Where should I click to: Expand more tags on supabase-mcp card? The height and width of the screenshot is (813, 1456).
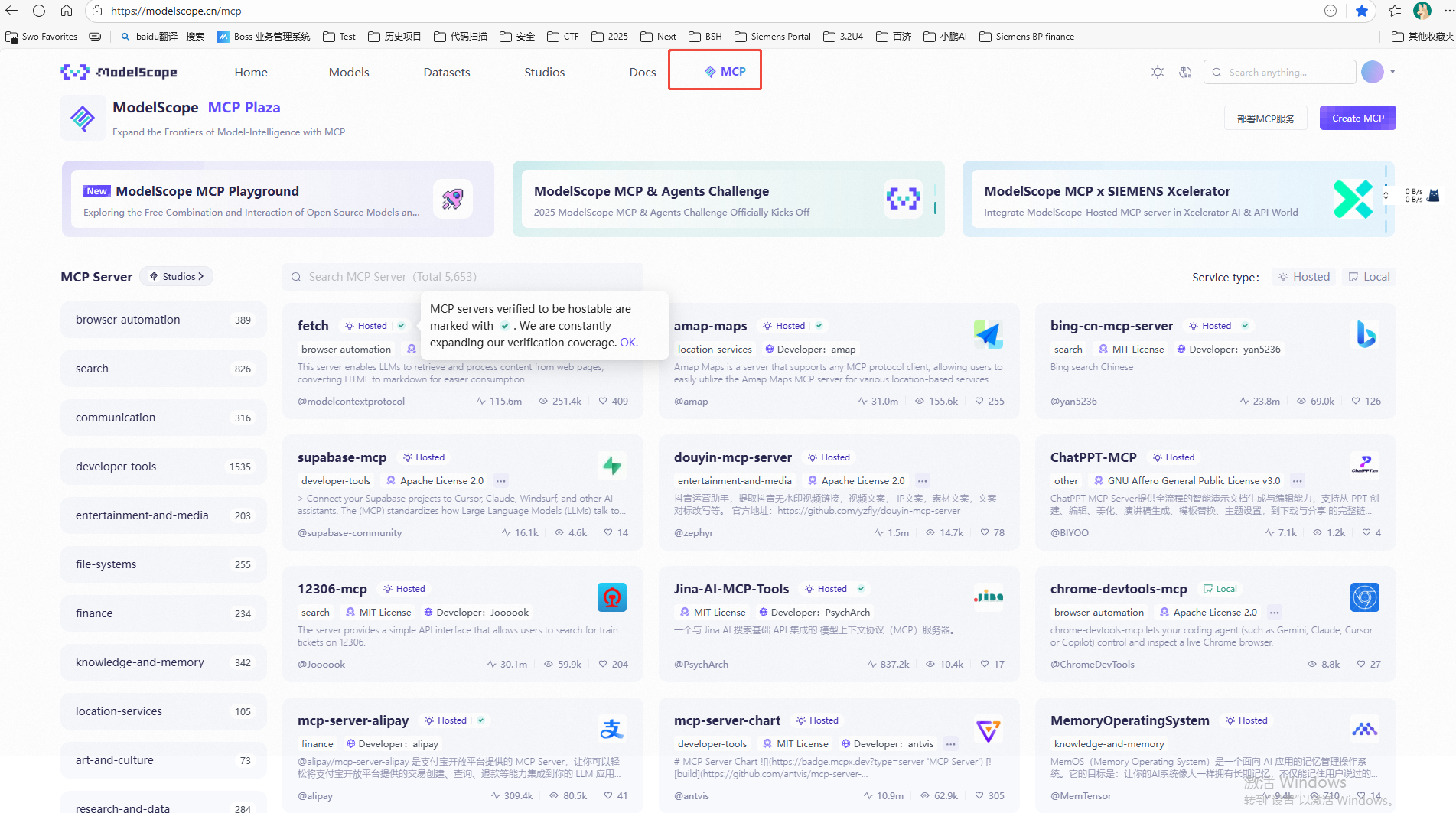click(501, 480)
